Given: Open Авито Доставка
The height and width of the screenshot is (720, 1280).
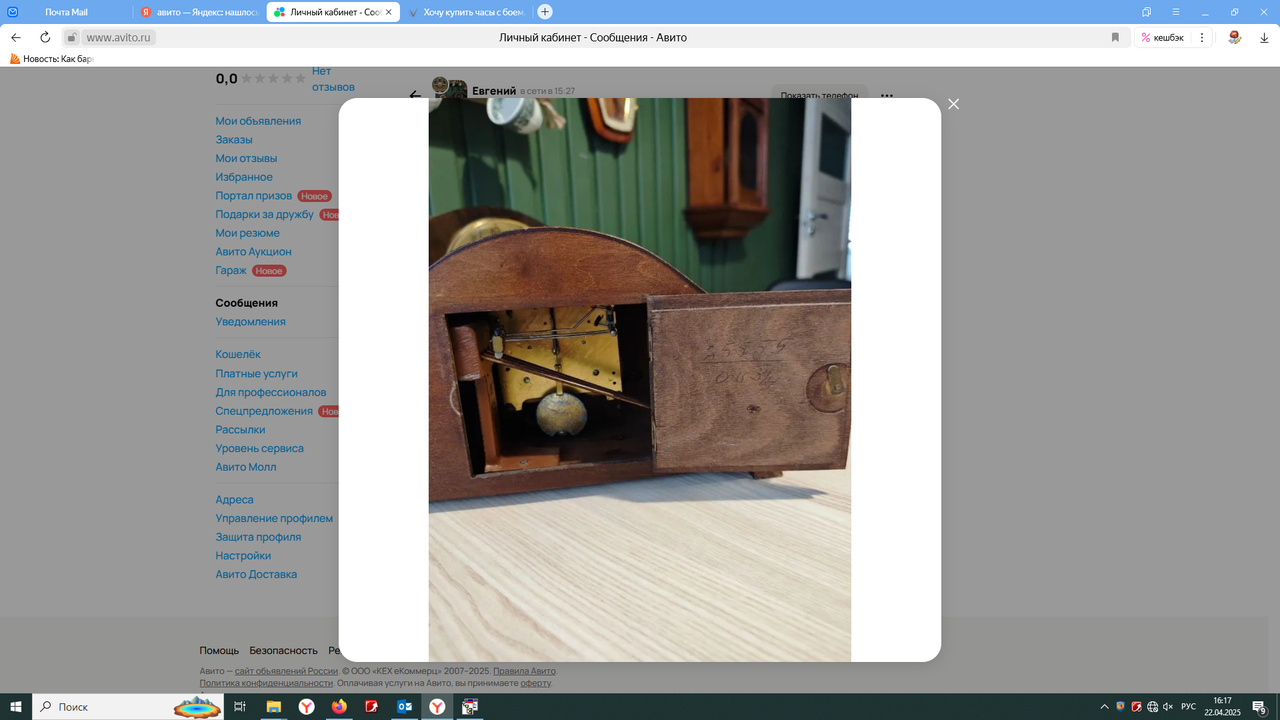Looking at the screenshot, I should click(x=256, y=574).
